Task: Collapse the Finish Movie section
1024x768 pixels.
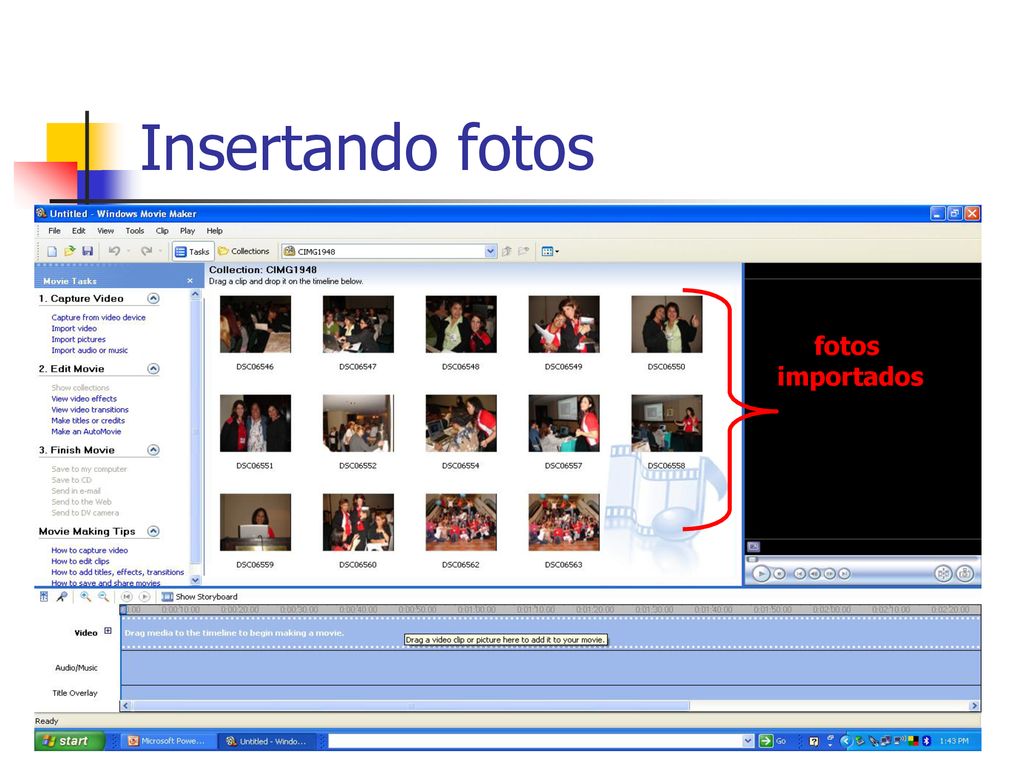Action: pyautogui.click(x=153, y=450)
